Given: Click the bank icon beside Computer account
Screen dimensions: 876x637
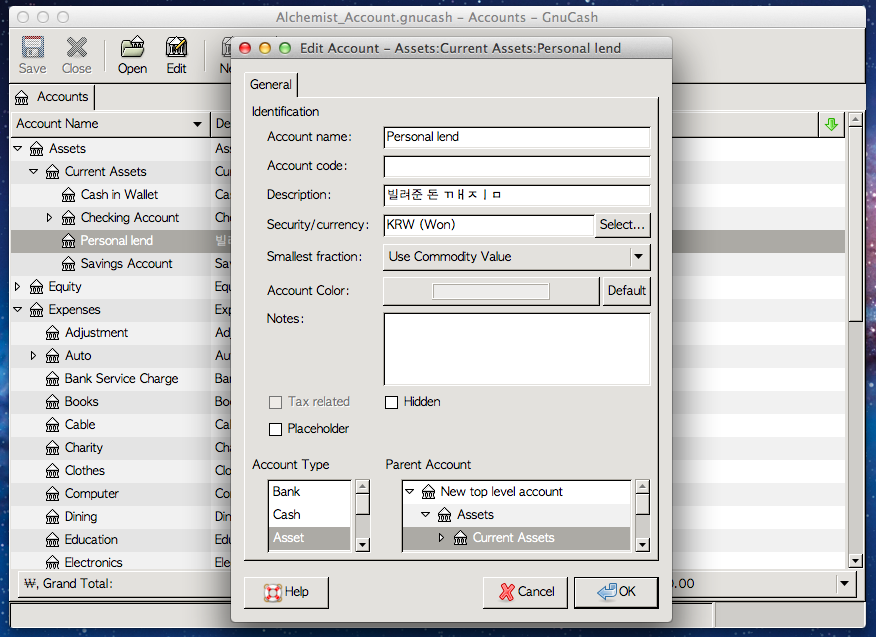Looking at the screenshot, I should 53,494.
